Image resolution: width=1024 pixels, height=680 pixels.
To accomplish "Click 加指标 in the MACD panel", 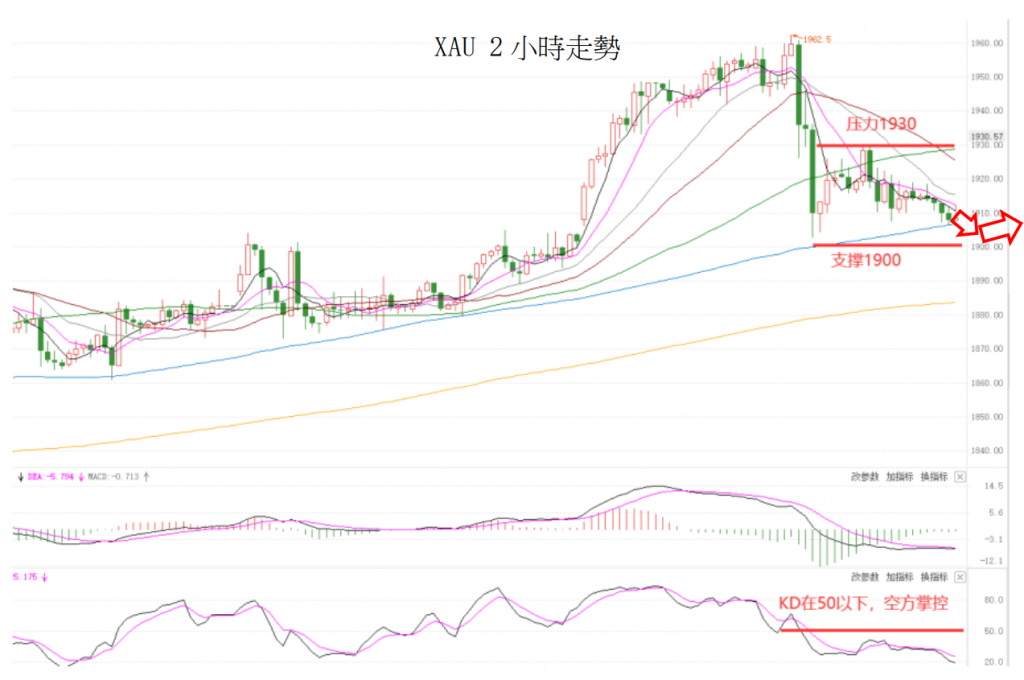I will coord(899,477).
